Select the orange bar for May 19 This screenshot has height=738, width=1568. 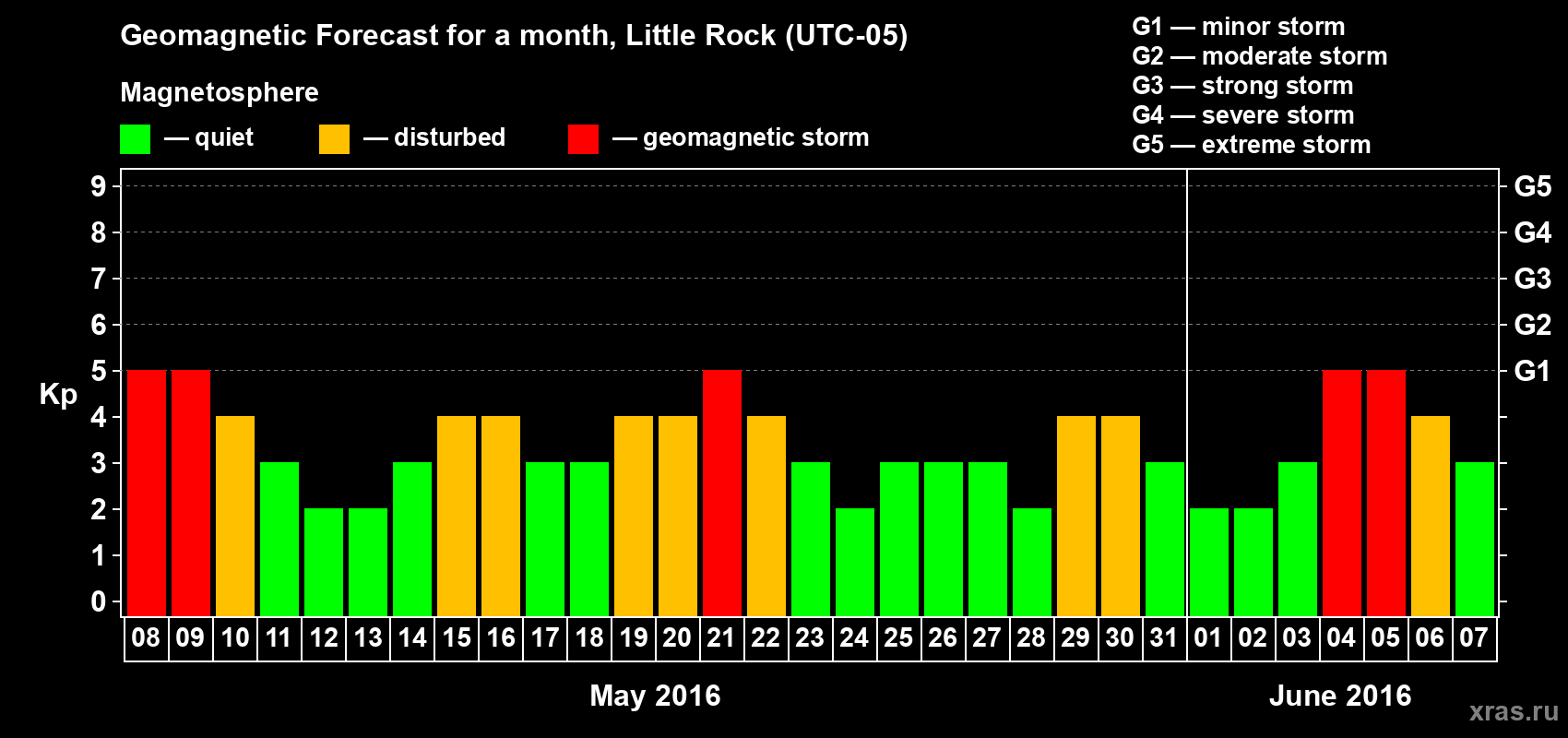[x=634, y=517]
